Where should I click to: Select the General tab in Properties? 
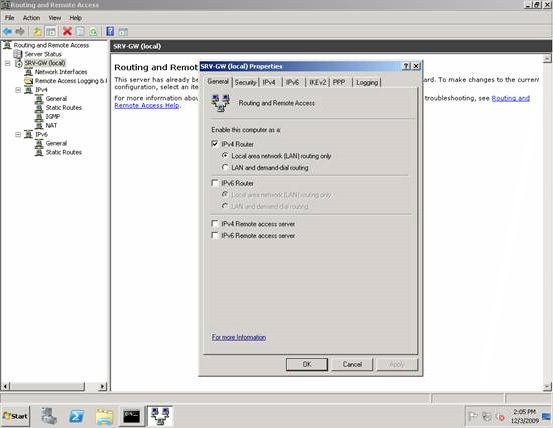[218, 81]
